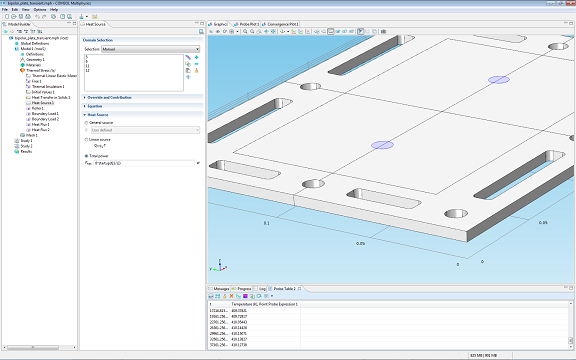Click the orange Build icon in main toolbar
576x360 pixels.
[95, 17]
